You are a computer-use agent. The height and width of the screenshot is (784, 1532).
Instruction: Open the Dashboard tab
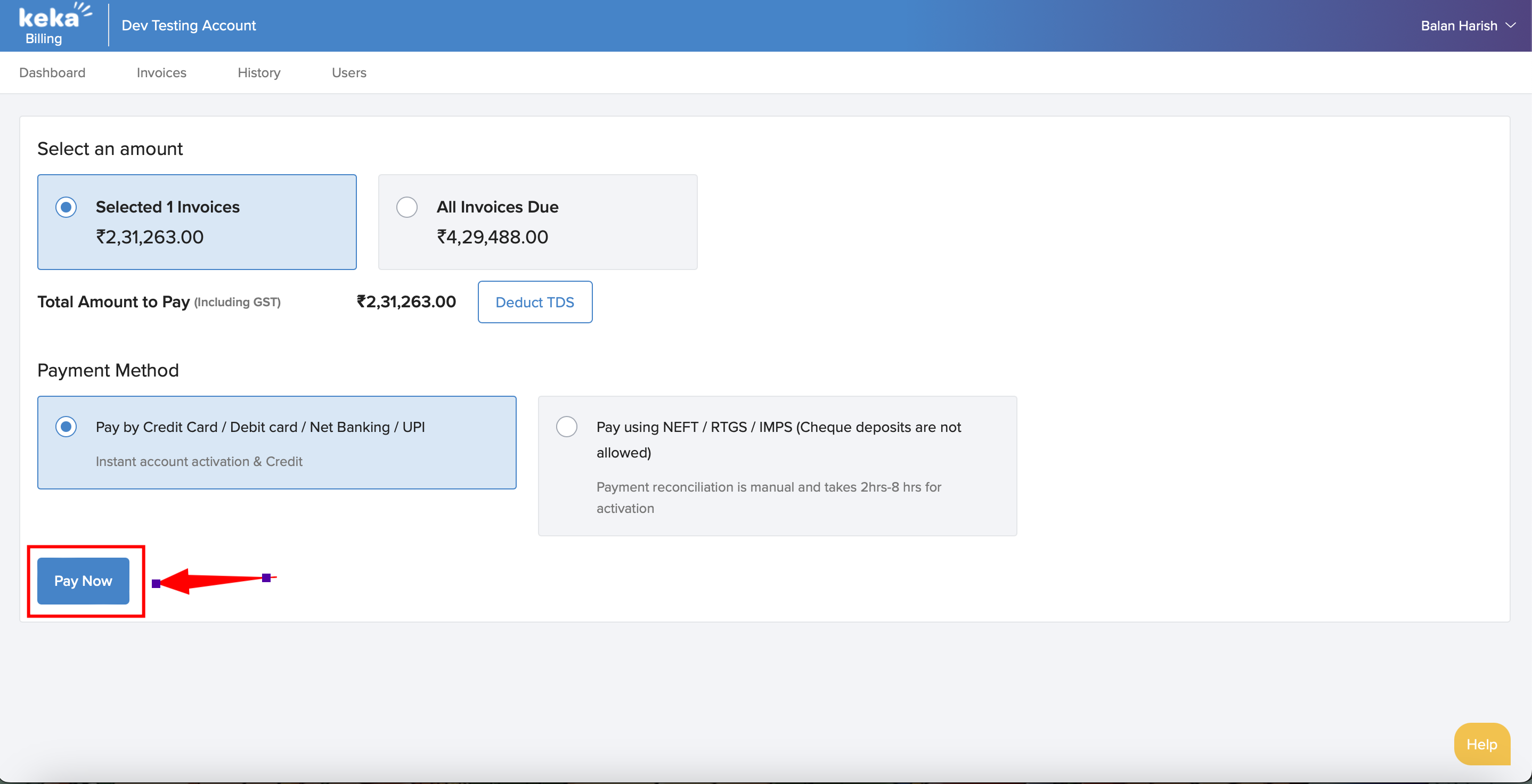[52, 72]
